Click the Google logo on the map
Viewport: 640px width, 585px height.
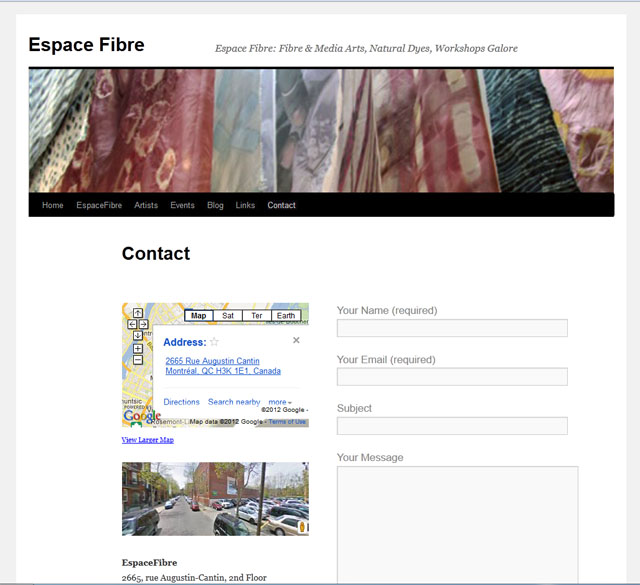pyautogui.click(x=142, y=416)
